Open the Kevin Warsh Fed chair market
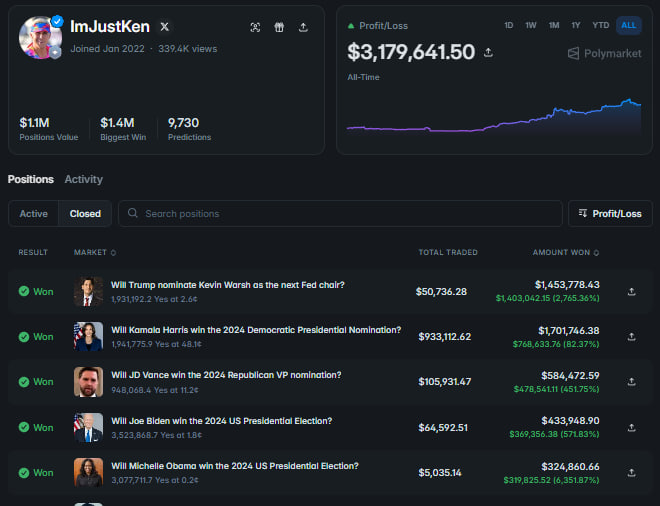The width and height of the screenshot is (660, 506). [228, 285]
